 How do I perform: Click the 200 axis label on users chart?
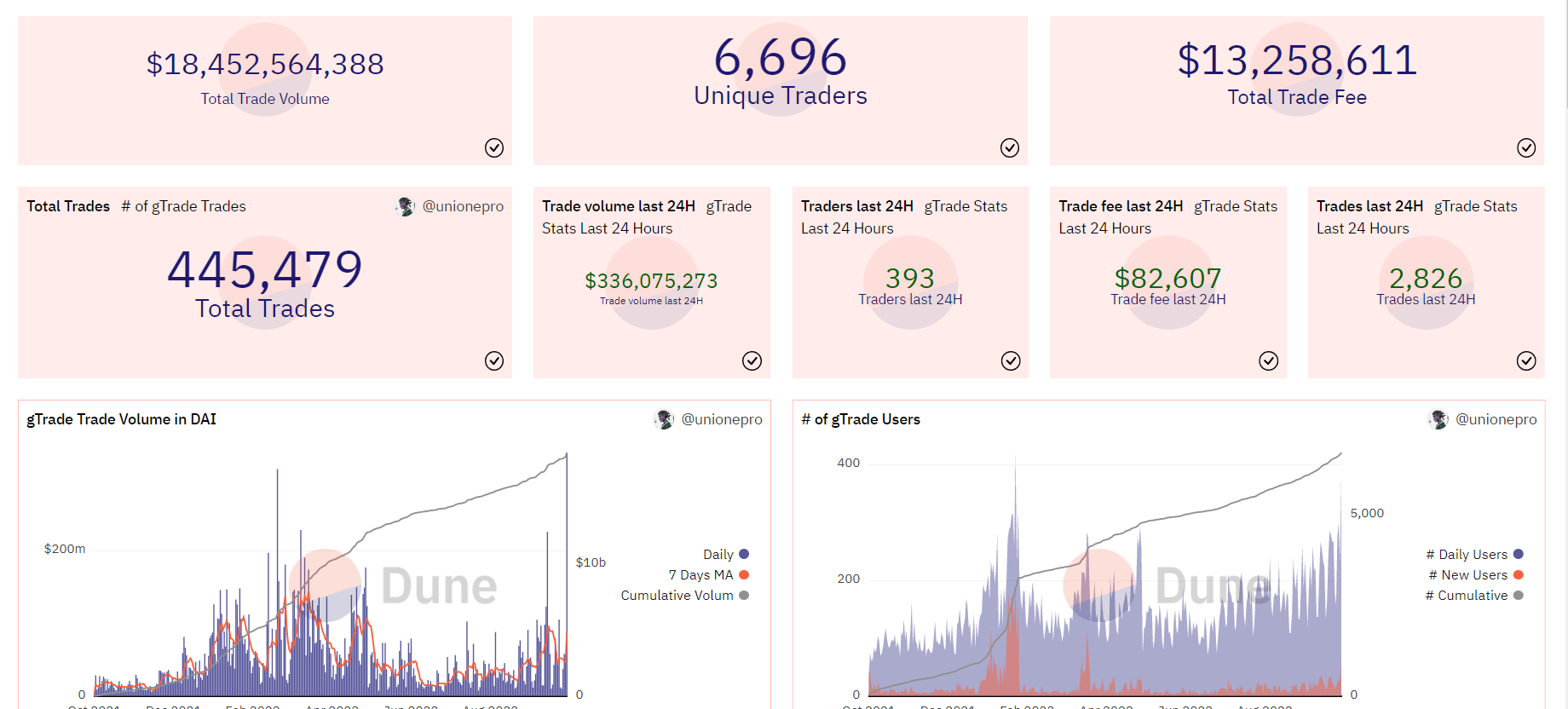coord(849,579)
